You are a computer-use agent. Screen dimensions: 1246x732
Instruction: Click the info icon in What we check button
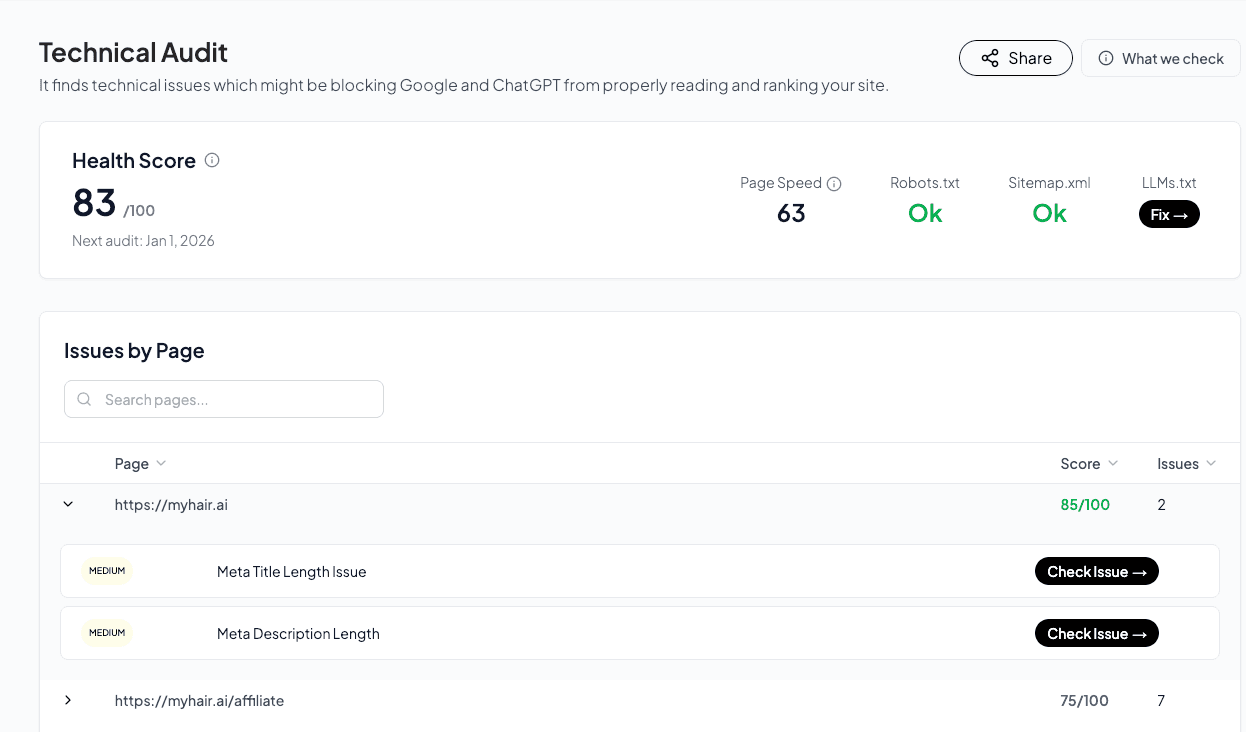pyautogui.click(x=1106, y=58)
